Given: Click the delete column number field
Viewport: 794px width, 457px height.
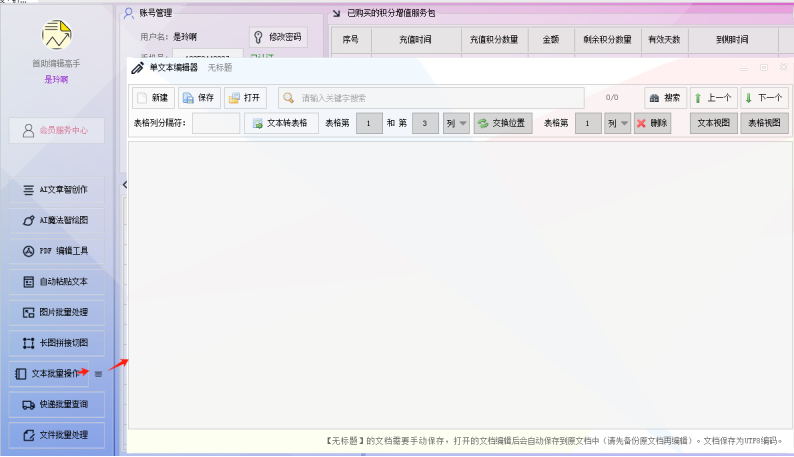Looking at the screenshot, I should click(x=587, y=123).
